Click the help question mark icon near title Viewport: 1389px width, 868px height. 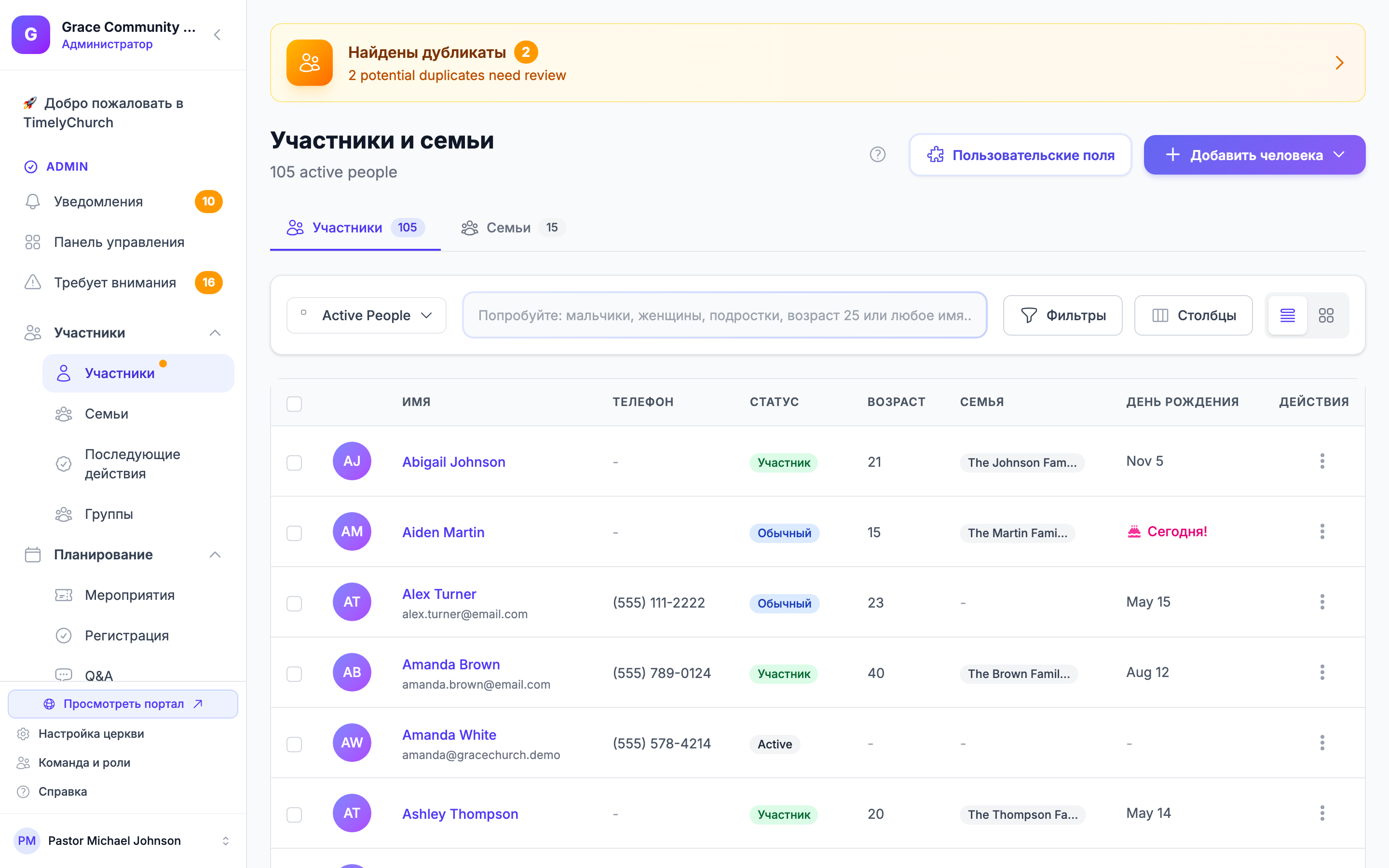[877, 154]
